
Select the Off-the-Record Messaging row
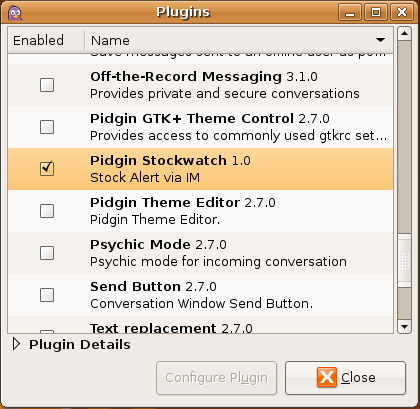point(200,85)
